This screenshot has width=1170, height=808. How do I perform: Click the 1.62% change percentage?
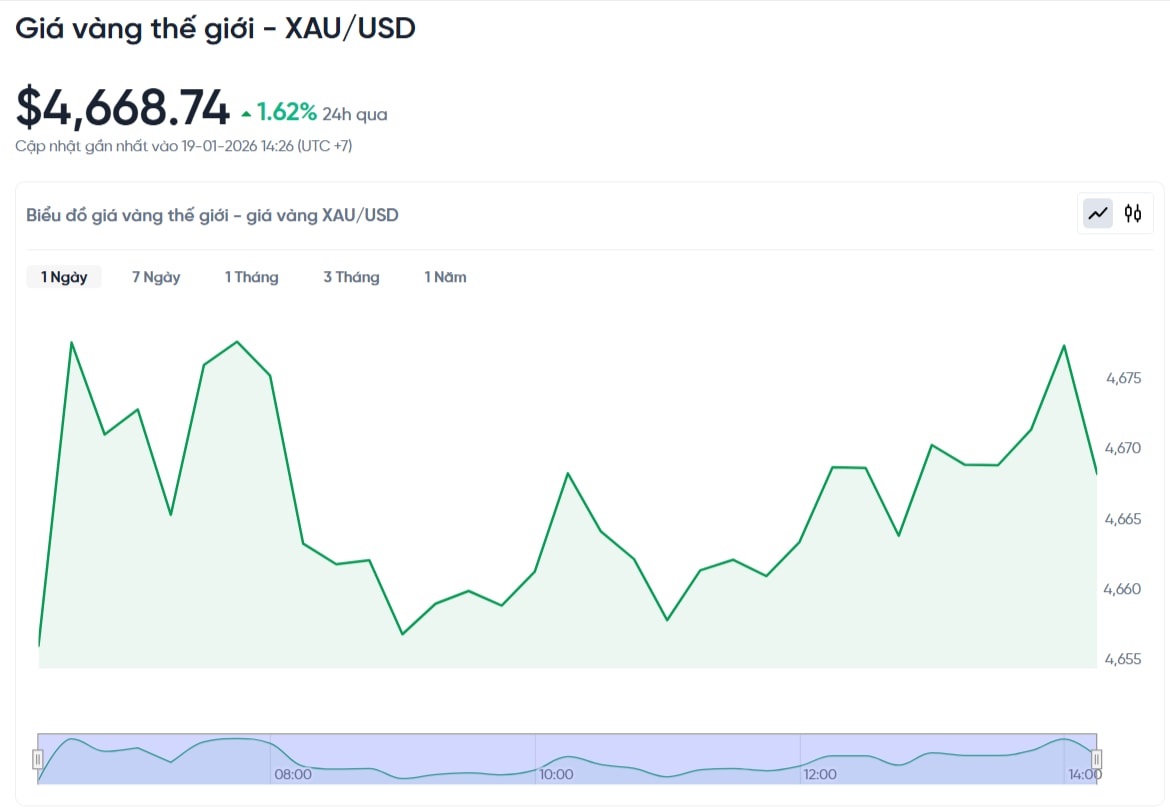287,113
